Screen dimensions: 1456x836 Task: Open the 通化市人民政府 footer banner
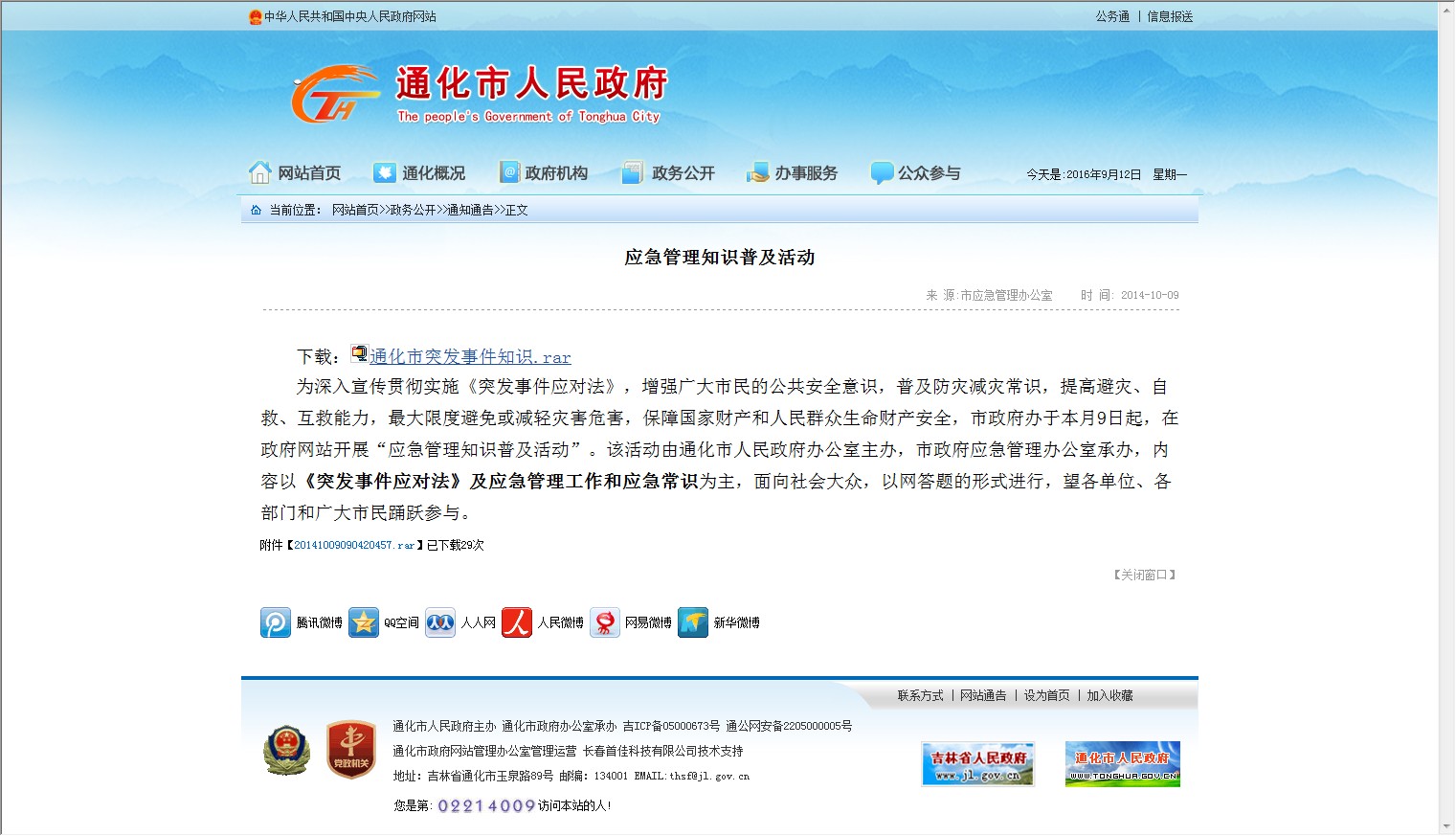pyautogui.click(x=1122, y=764)
